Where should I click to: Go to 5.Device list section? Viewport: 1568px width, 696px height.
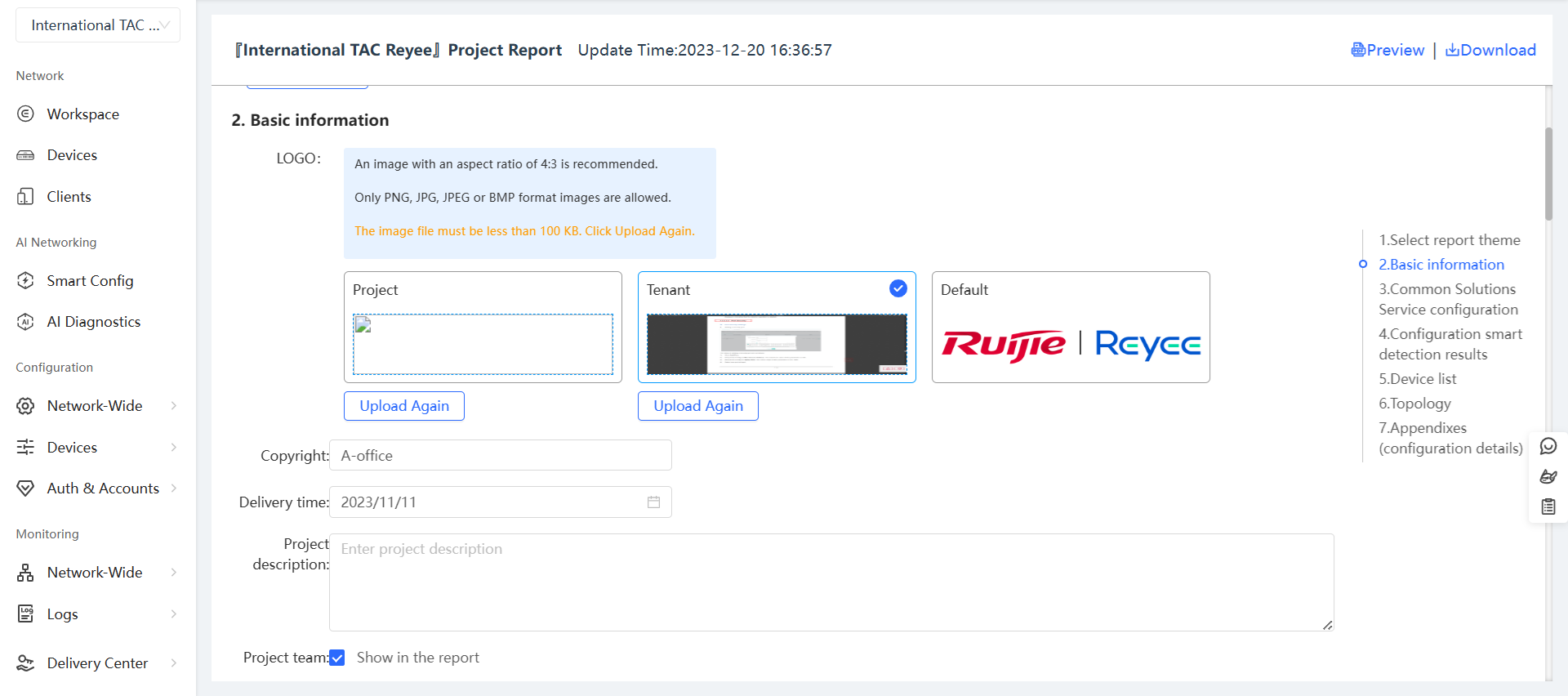(1417, 379)
